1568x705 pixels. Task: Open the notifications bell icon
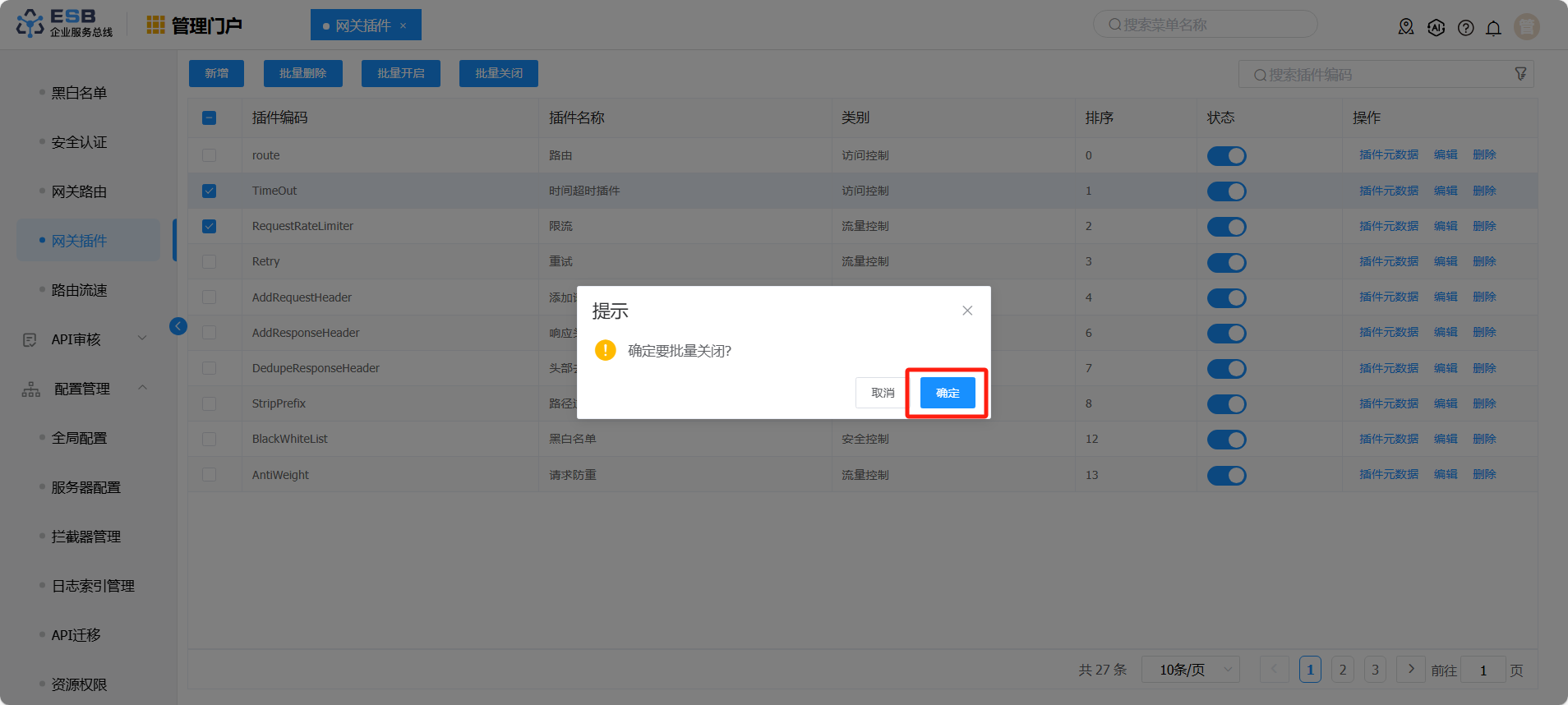coord(1493,28)
